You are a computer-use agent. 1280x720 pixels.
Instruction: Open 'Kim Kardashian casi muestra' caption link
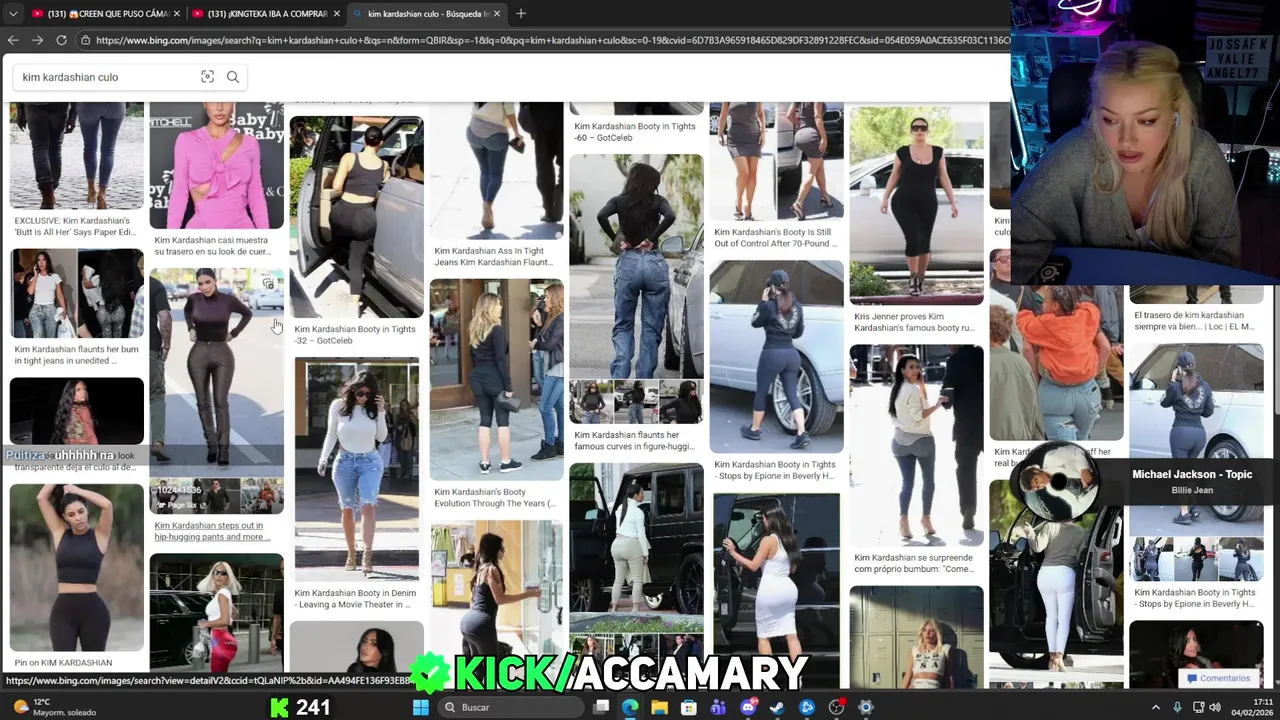click(x=212, y=246)
